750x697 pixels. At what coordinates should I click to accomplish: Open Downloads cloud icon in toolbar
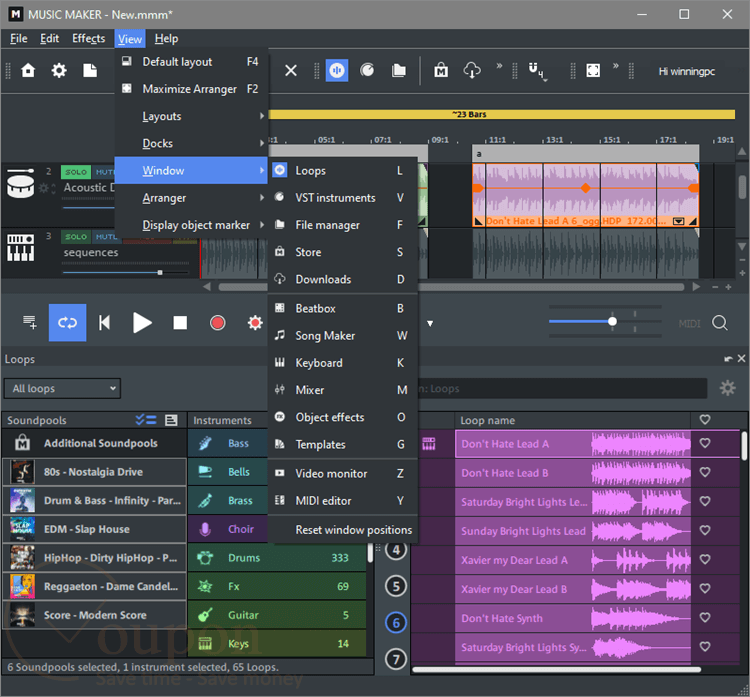pyautogui.click(x=472, y=71)
